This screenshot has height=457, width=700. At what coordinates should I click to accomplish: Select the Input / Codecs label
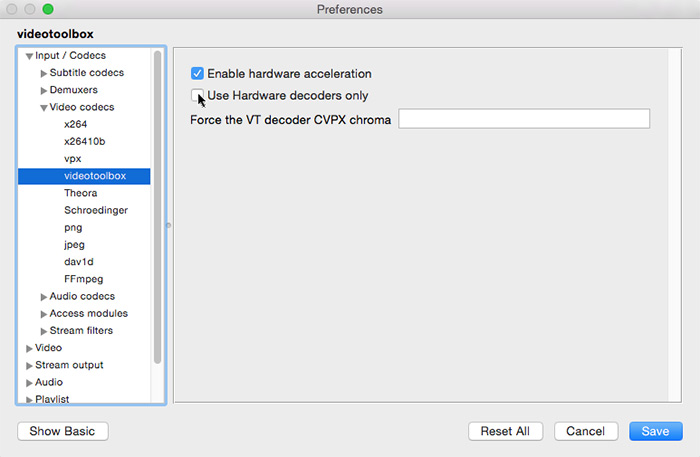coord(71,55)
